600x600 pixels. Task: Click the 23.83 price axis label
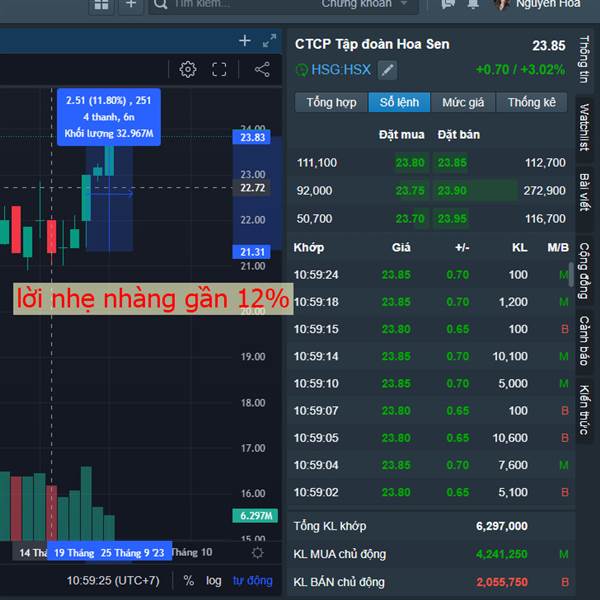[251, 137]
